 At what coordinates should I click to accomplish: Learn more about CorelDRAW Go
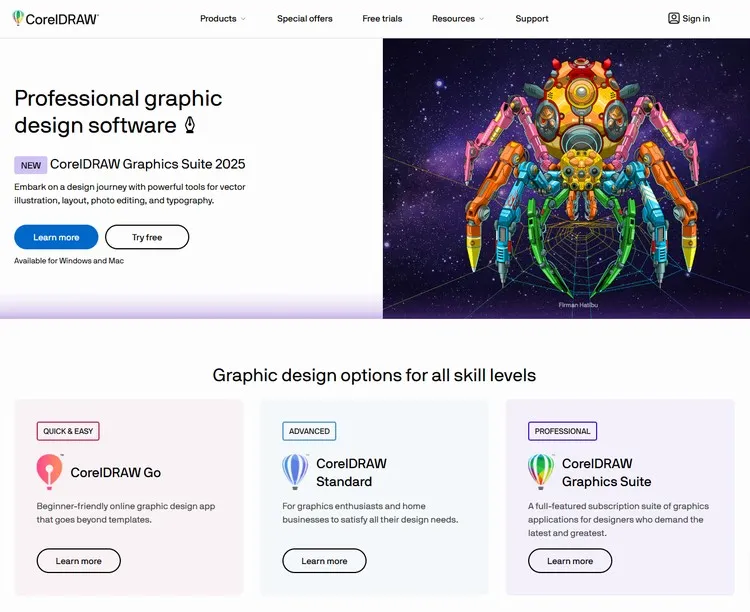pyautogui.click(x=78, y=561)
